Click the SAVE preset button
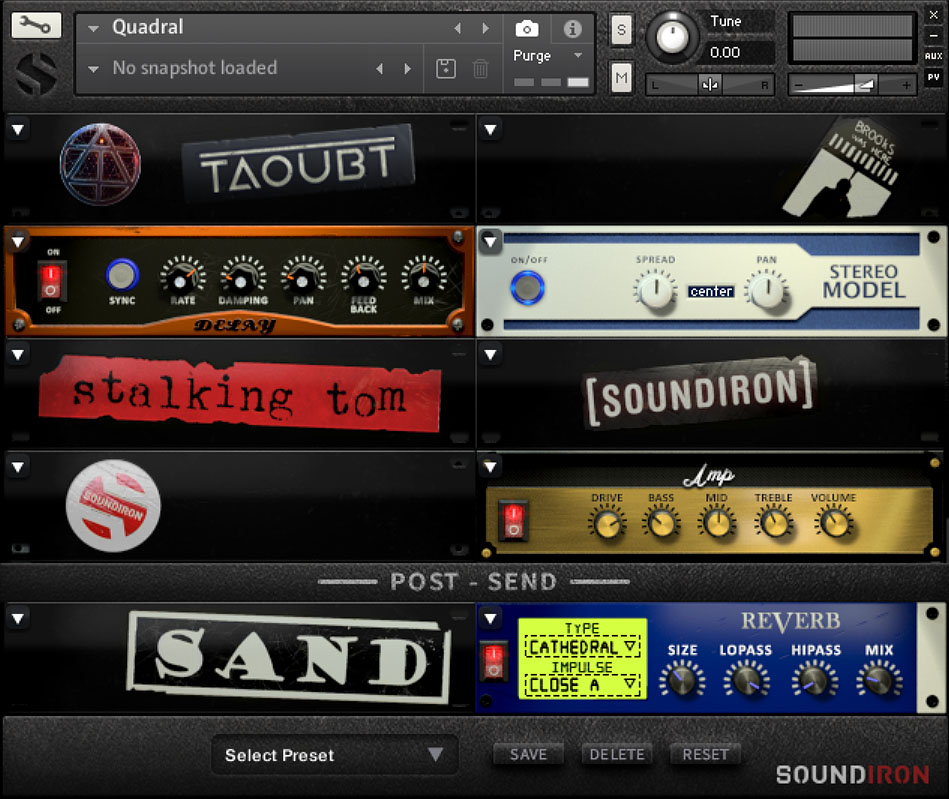Image resolution: width=949 pixels, height=799 pixels. [528, 754]
